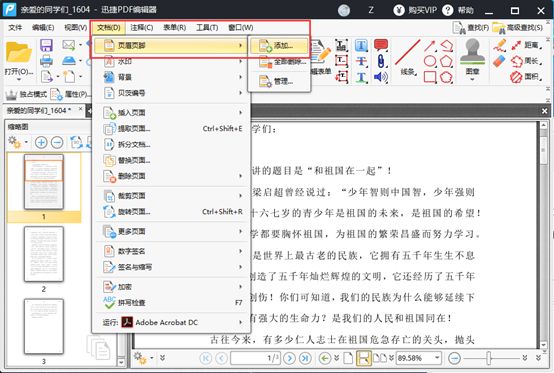This screenshot has width=554, height=373.
Task: Select the pencil freehand drawing tool
Action: pos(500,46)
